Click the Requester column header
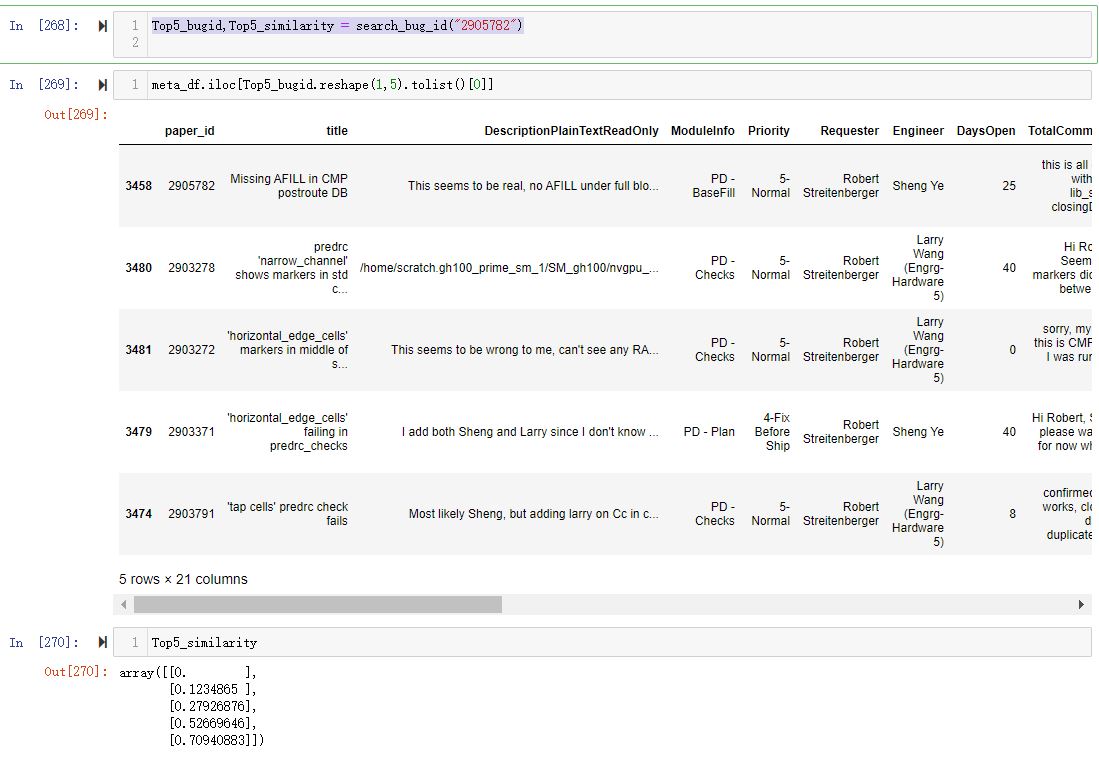Screen dimensions: 1099x761 click(849, 131)
